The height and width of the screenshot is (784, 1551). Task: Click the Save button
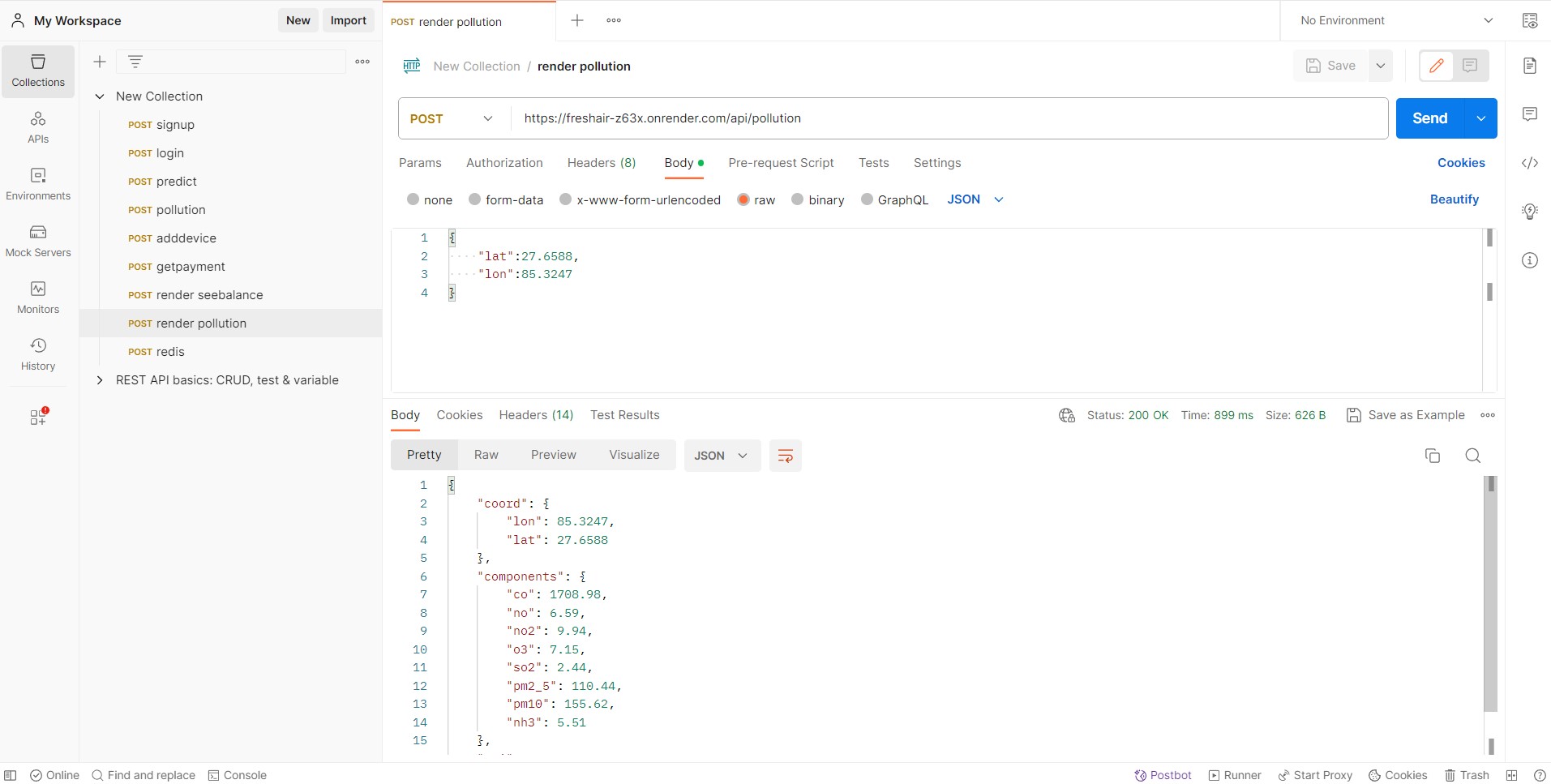1330,66
